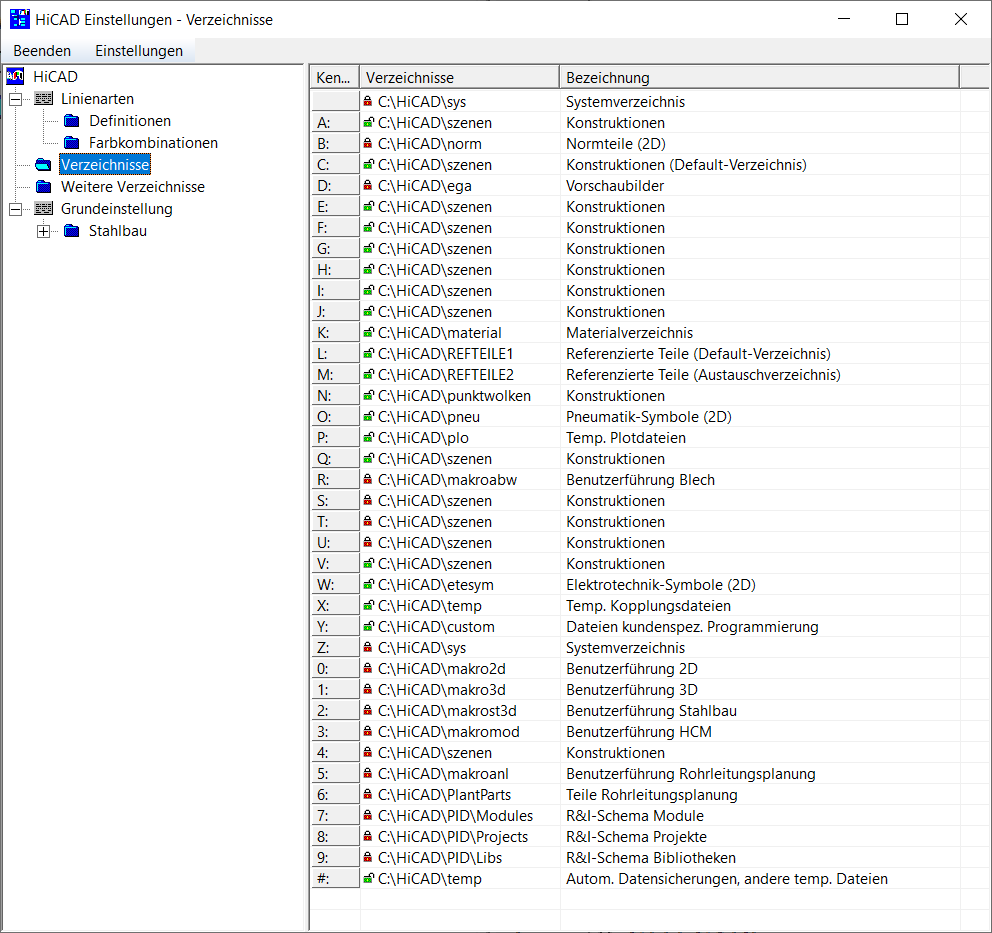
Task: Click the Definitionen folder icon
Action: click(x=71, y=121)
